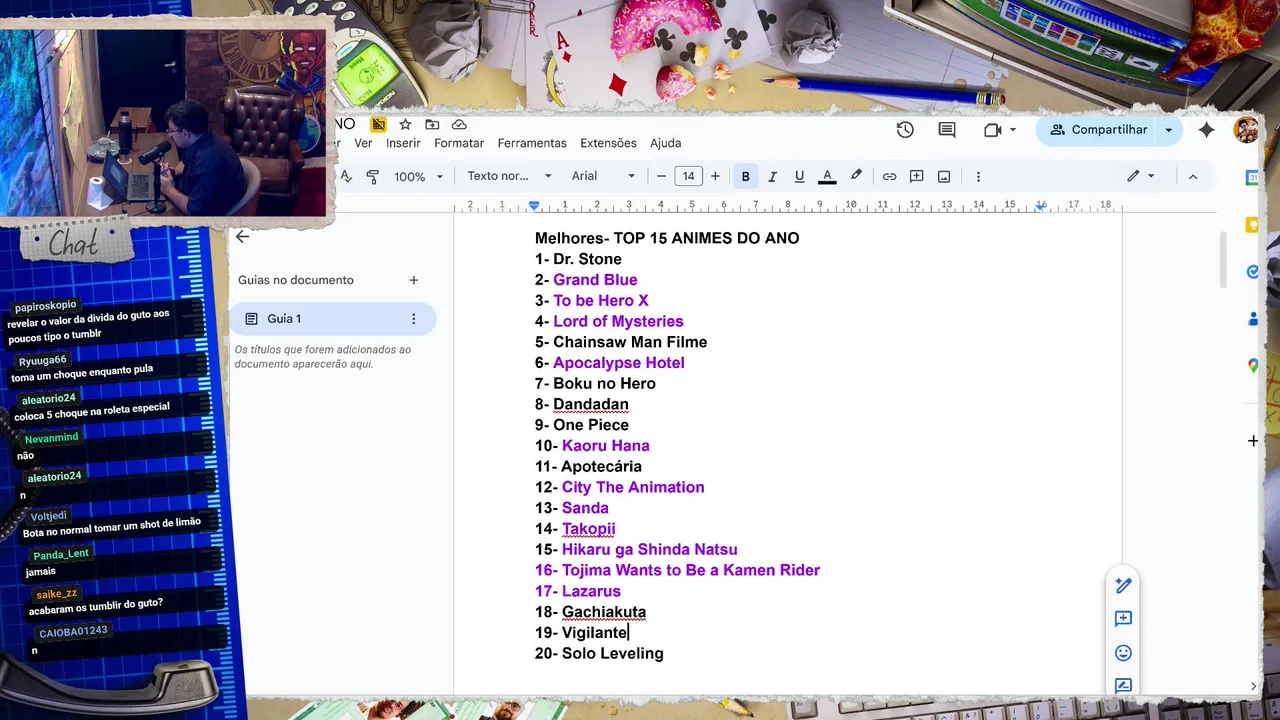Get add-ons with side panel plus
This screenshot has height=720, width=1280.
1253,441
